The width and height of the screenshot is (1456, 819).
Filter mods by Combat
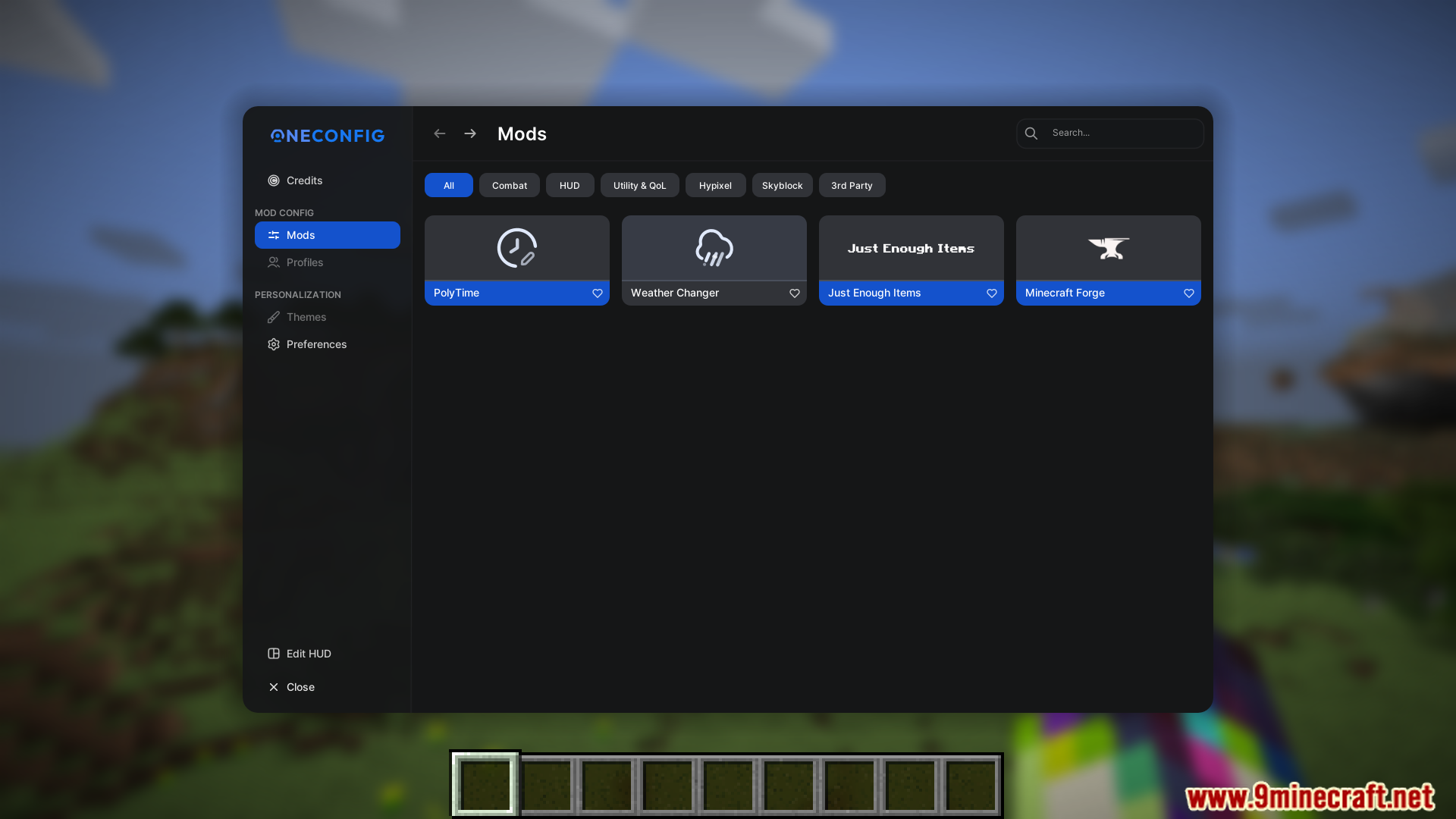(510, 185)
